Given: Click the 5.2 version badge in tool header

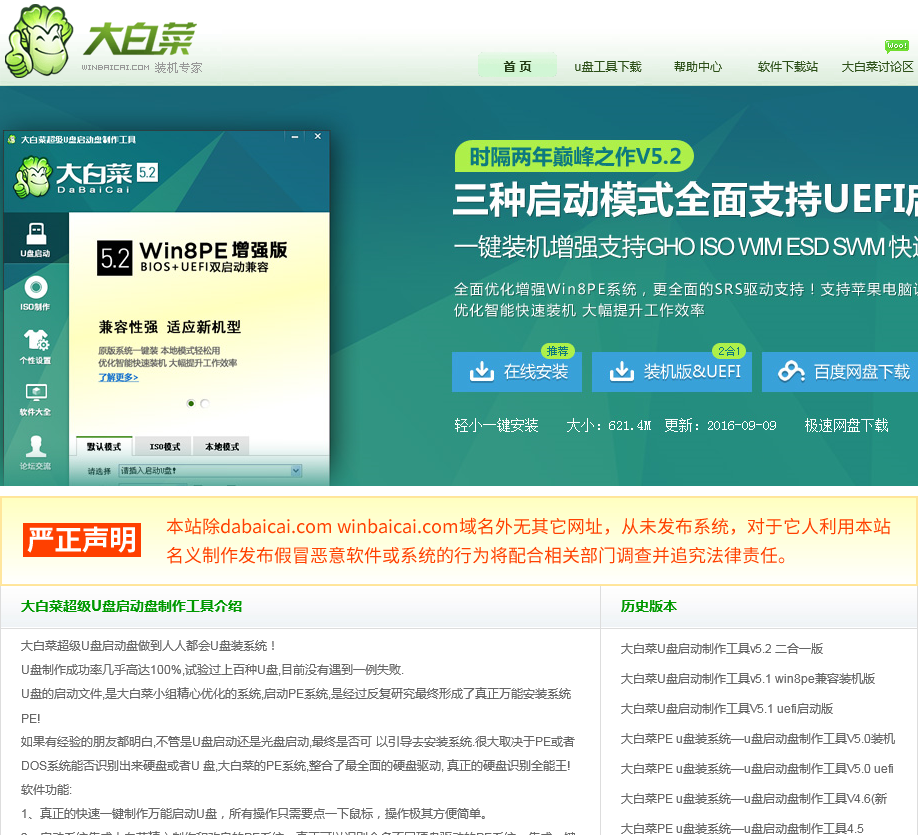Looking at the screenshot, I should click(x=148, y=172).
